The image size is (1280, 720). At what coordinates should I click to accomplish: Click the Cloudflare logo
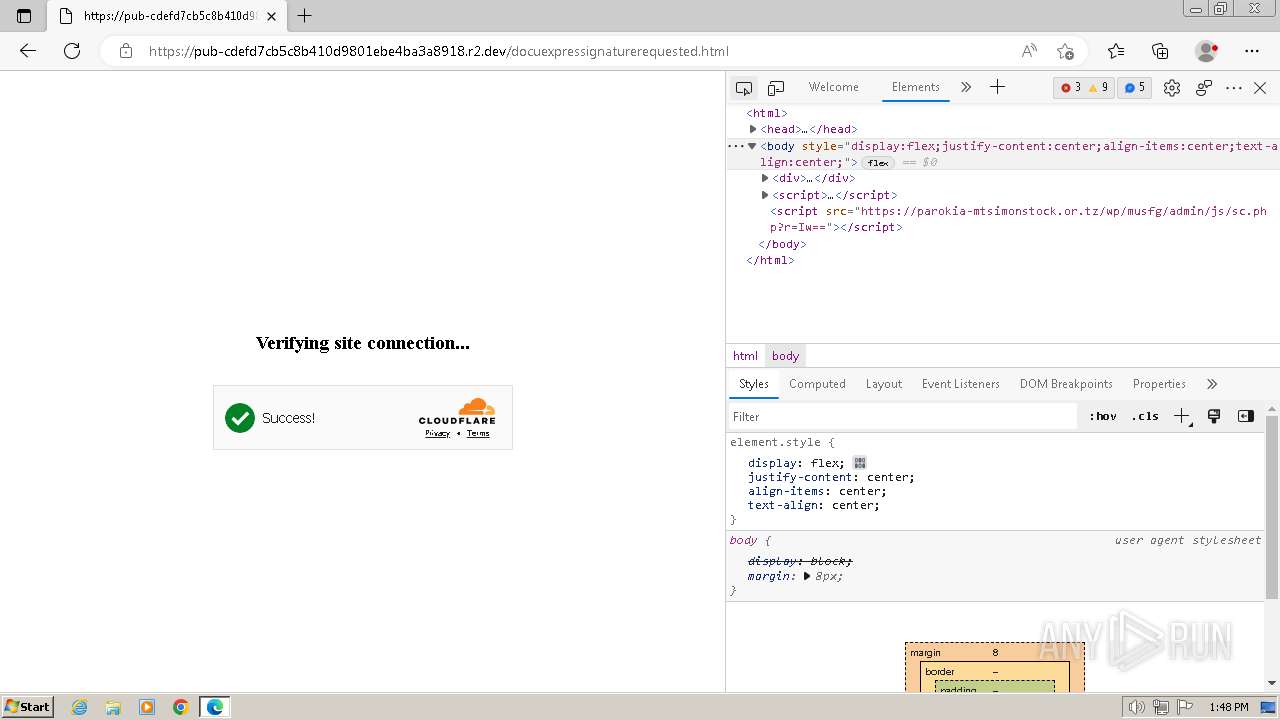[x=457, y=412]
